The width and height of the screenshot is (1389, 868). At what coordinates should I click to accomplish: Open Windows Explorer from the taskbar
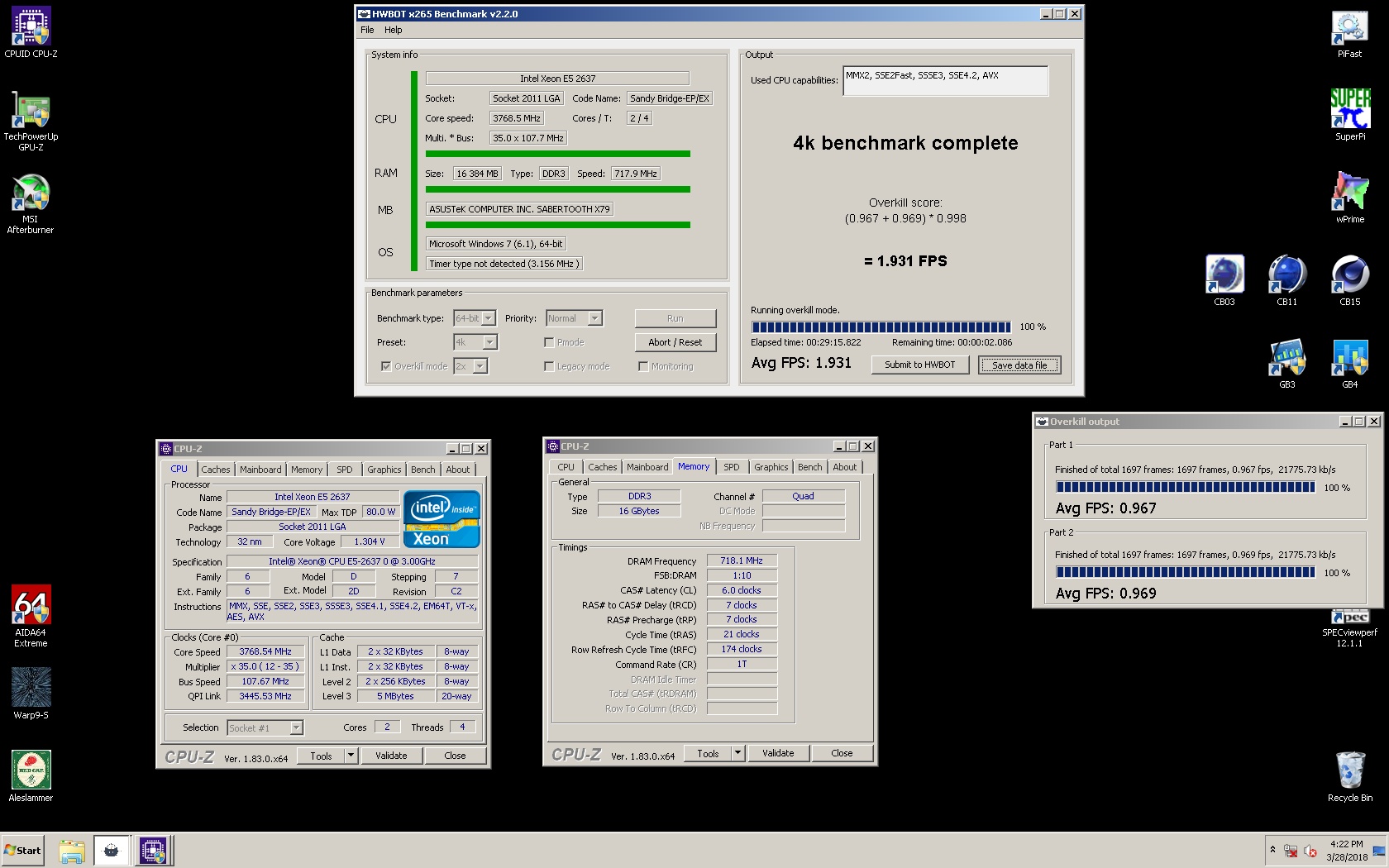72,851
